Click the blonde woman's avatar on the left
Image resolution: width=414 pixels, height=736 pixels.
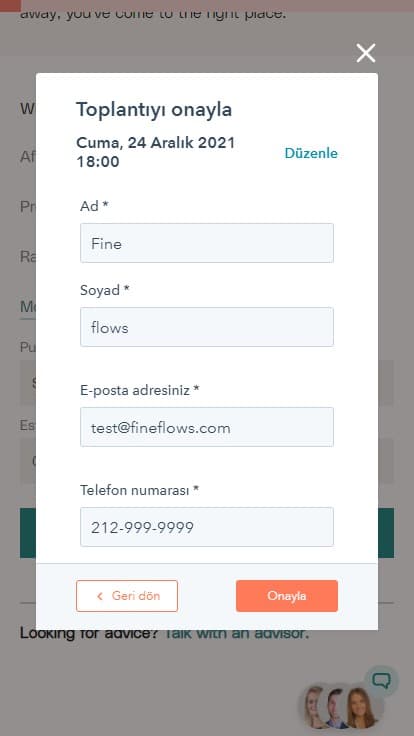[x=314, y=706]
